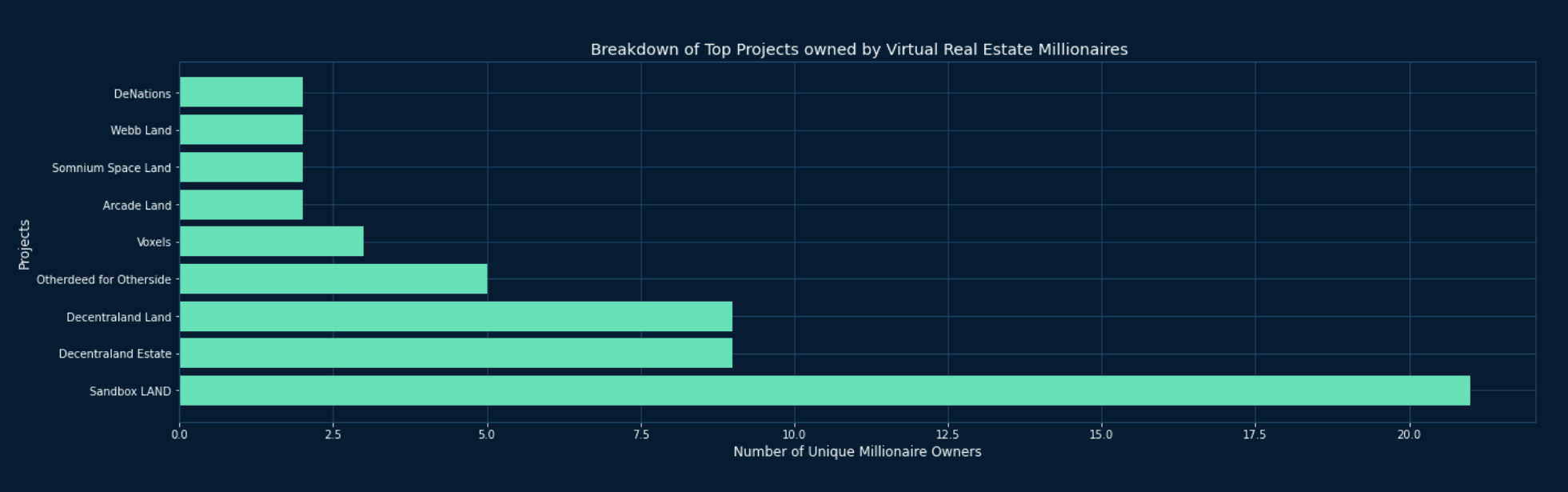Click the 'Sandbox LAND' axis label
The height and width of the screenshot is (492, 1568).
pos(130,392)
